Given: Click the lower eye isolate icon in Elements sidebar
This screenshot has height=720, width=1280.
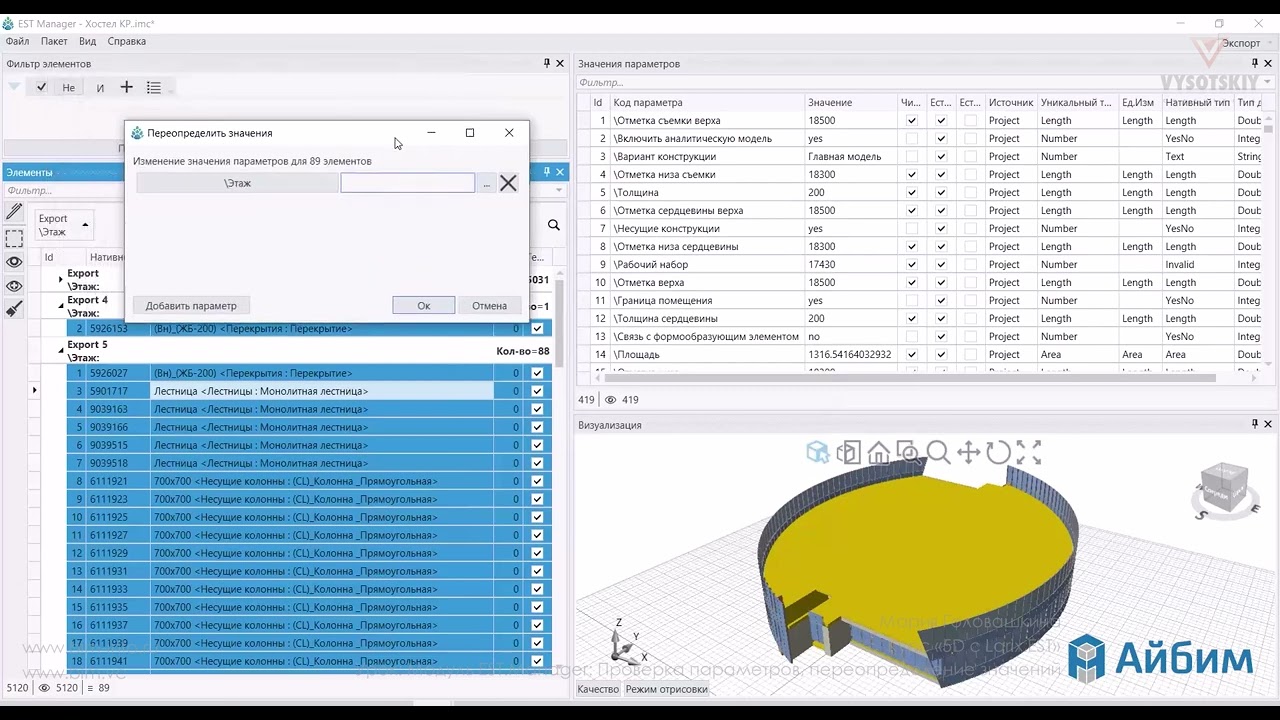Looking at the screenshot, I should click(14, 287).
